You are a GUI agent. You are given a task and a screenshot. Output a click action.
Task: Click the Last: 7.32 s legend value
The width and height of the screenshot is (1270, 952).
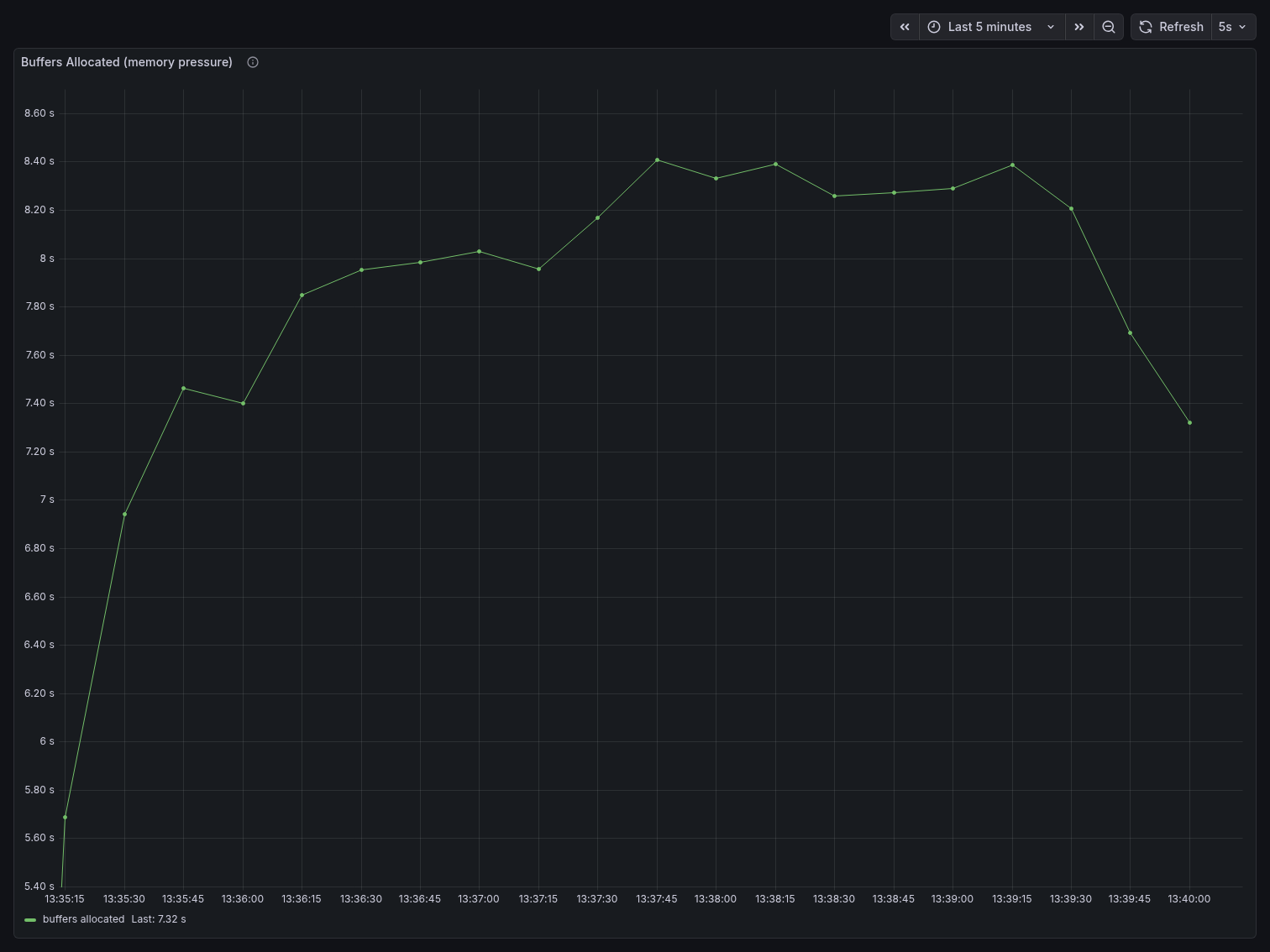pyautogui.click(x=159, y=919)
